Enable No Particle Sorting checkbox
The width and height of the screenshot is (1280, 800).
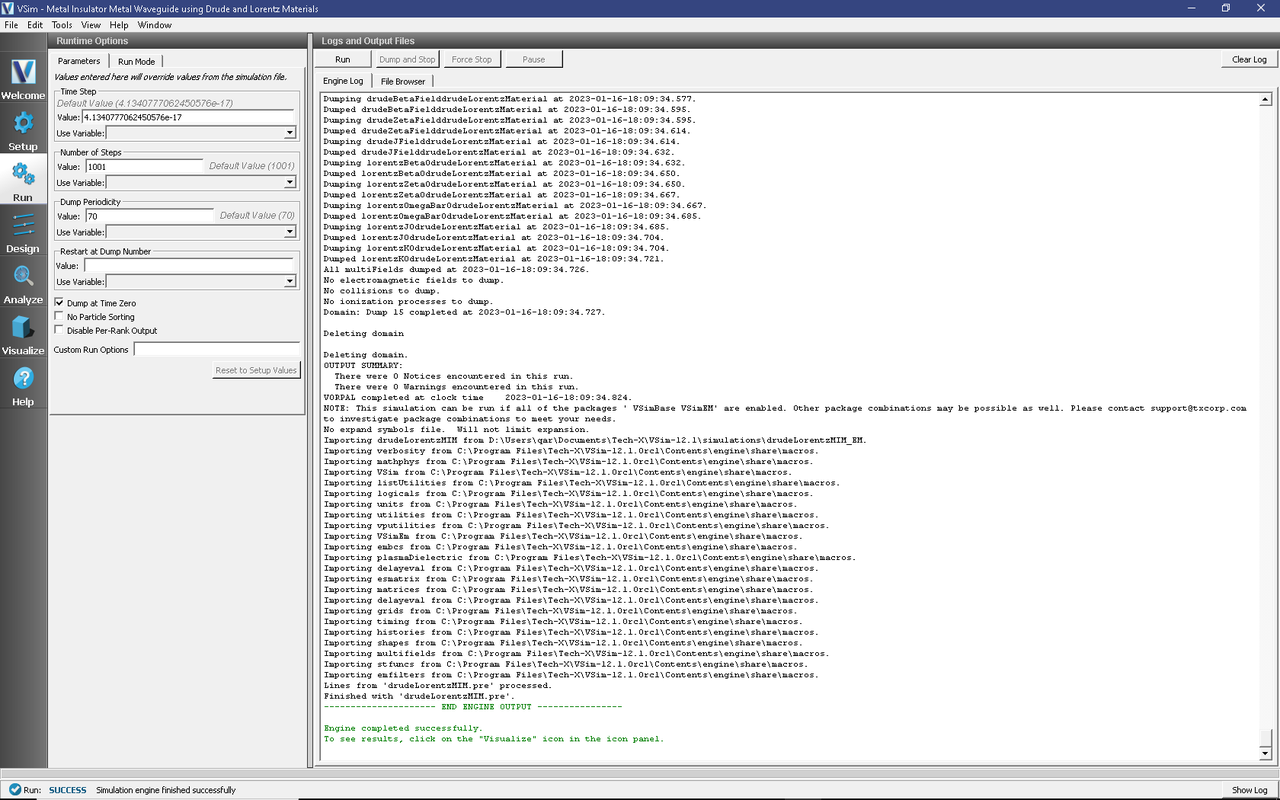(59, 316)
